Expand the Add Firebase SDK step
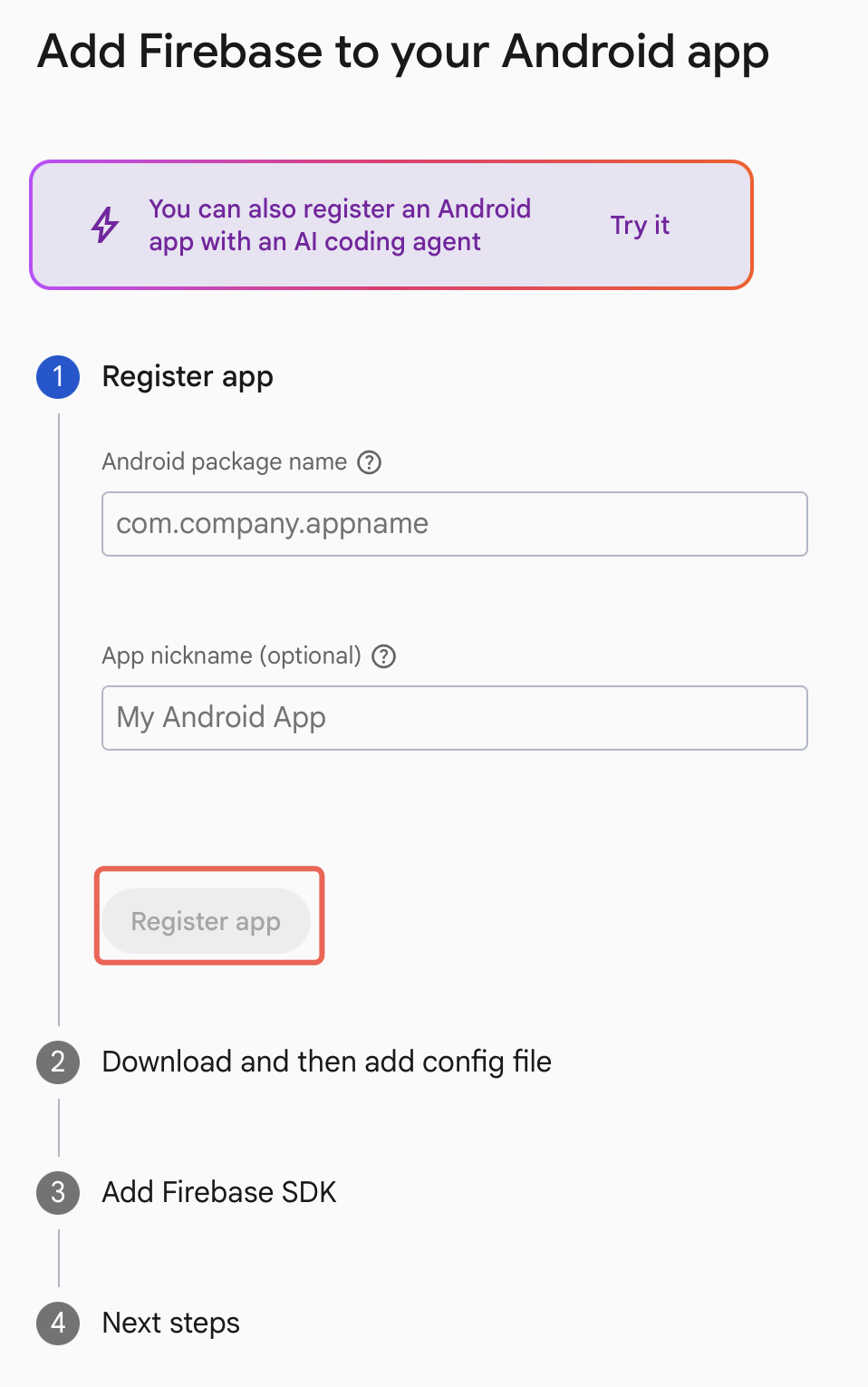Screen dimensions: 868x1387 coord(219,1192)
